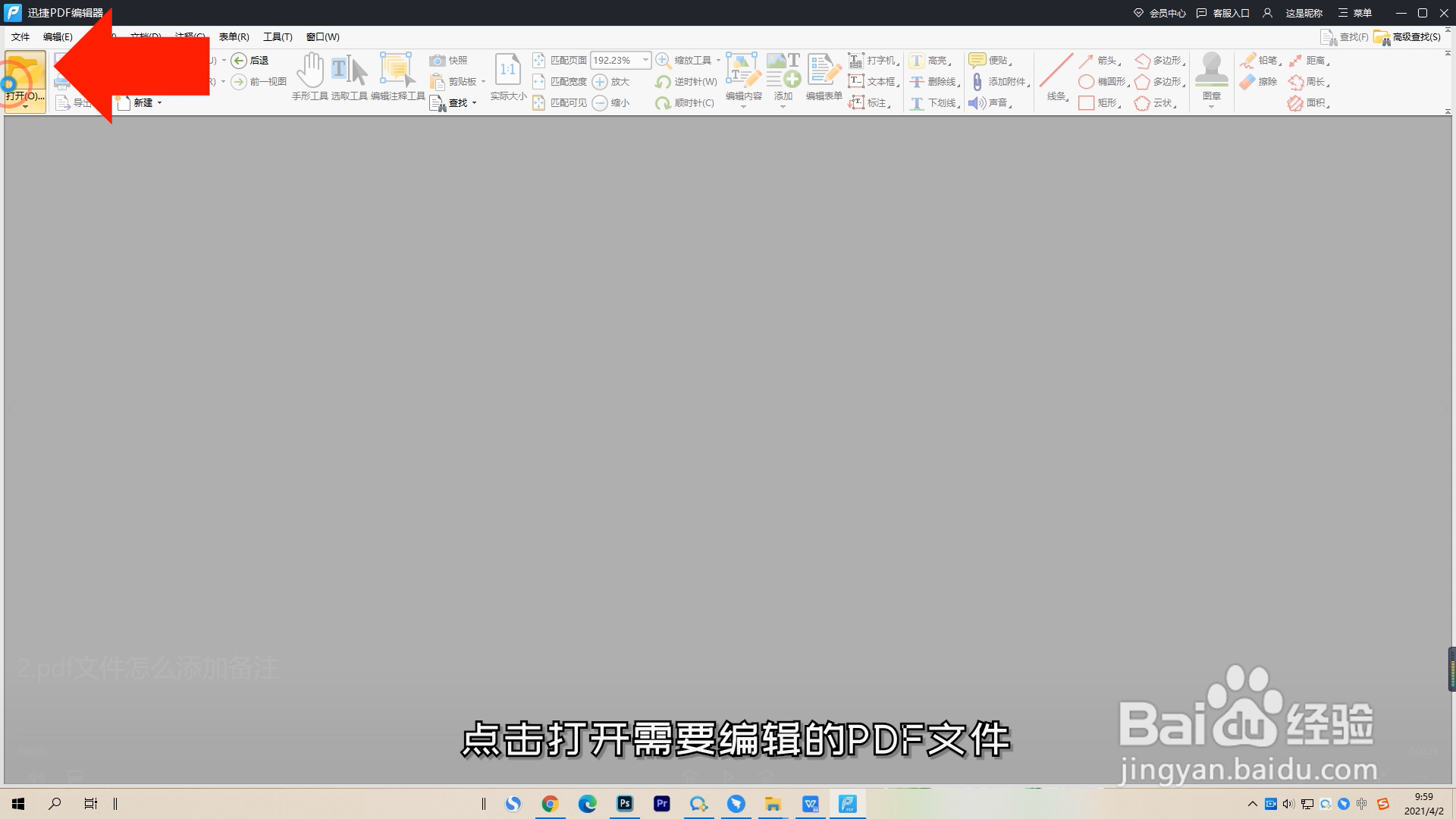
Task: Expand the New (新建) dropdown arrow
Action: tap(159, 103)
